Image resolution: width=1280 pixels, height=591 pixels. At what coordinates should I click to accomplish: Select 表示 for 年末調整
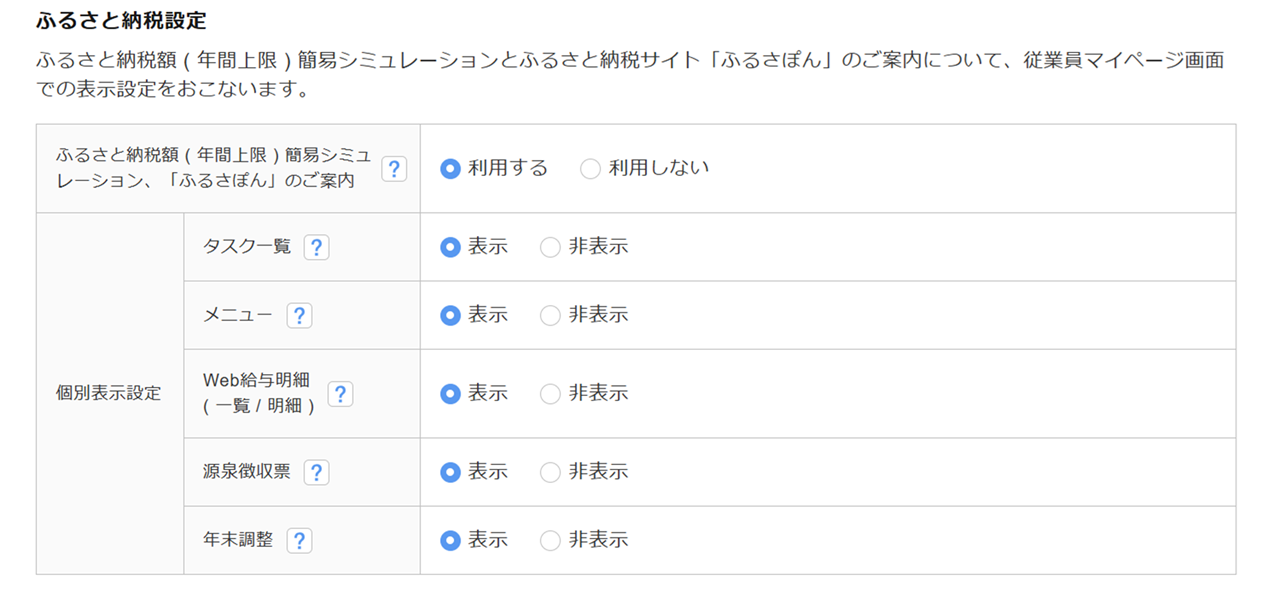point(450,540)
